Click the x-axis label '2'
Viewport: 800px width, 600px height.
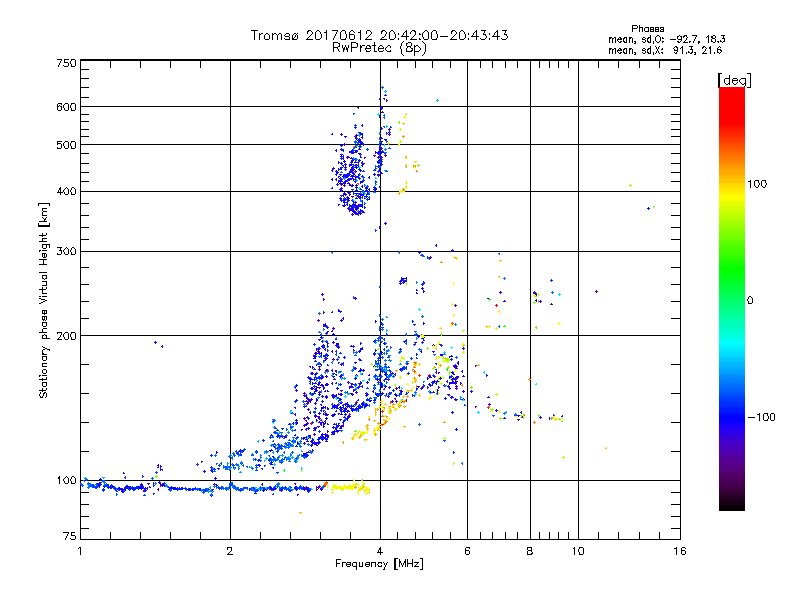(x=230, y=551)
